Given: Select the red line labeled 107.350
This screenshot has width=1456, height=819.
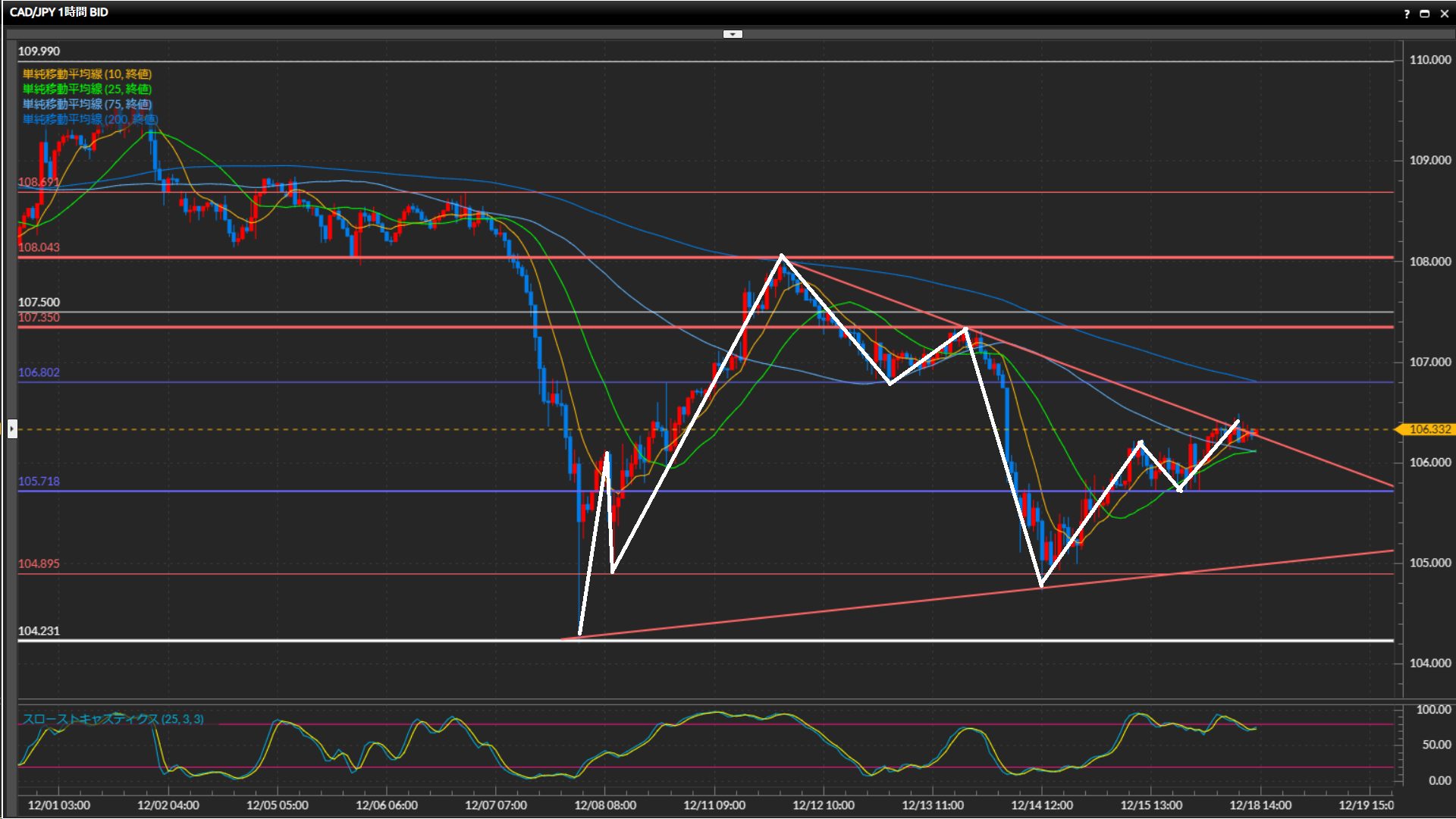Looking at the screenshot, I should (303, 327).
